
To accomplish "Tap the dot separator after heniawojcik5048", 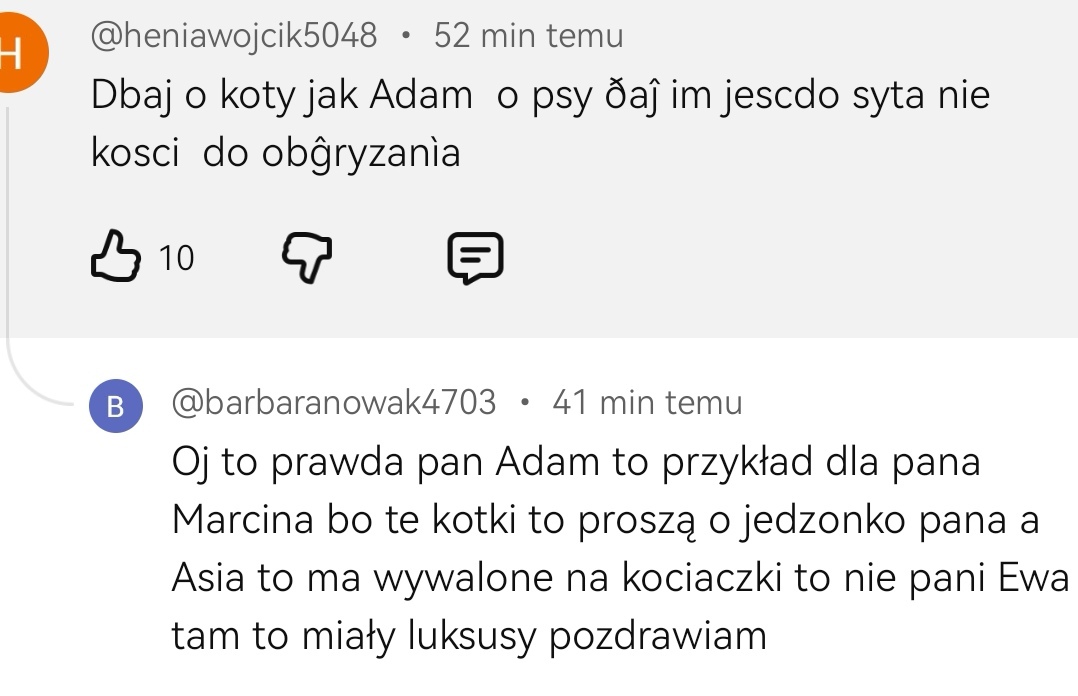I will point(406,36).
